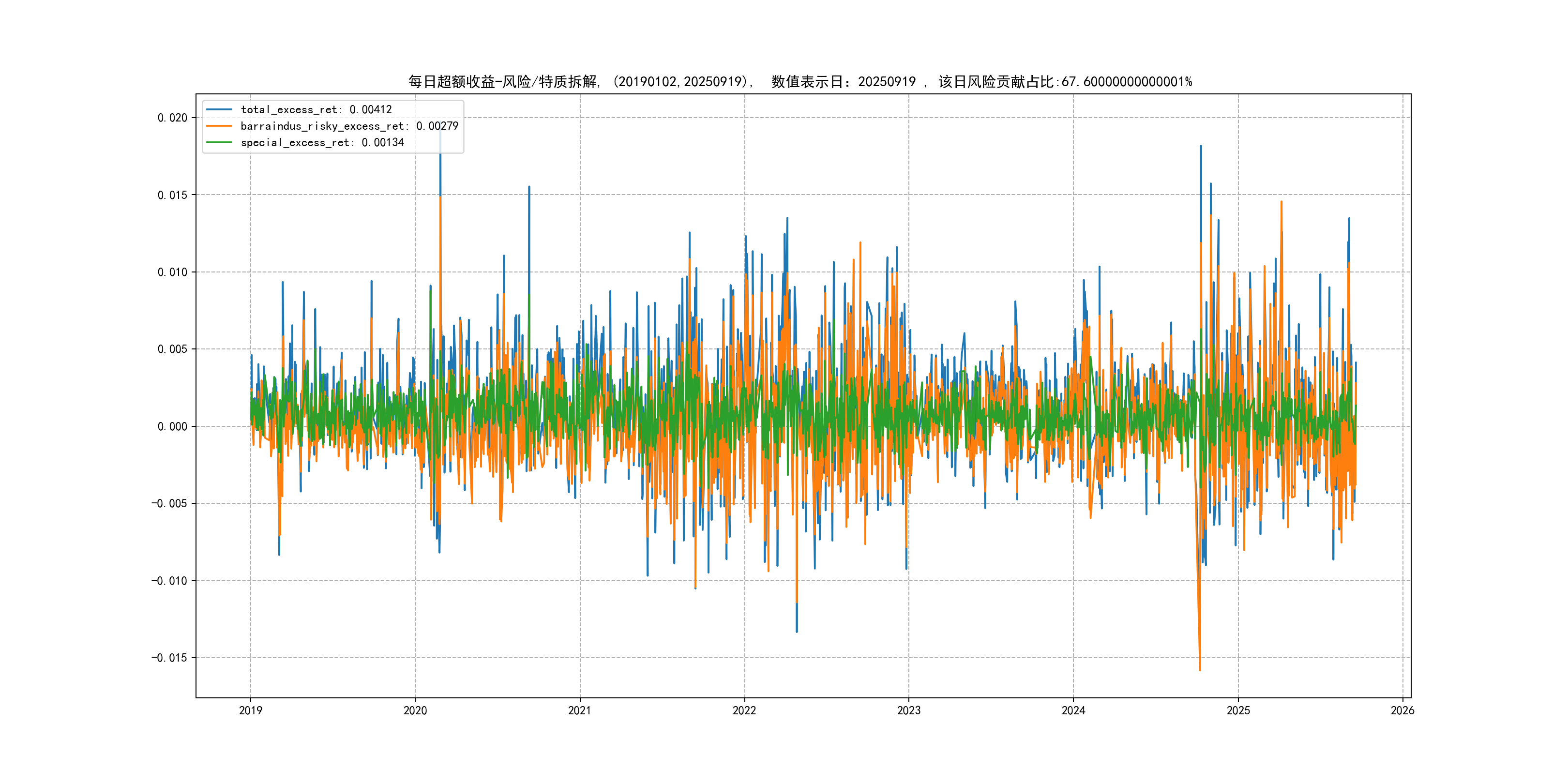Click the 0.000 y-axis tick label
The image size is (1568, 784).
point(172,427)
